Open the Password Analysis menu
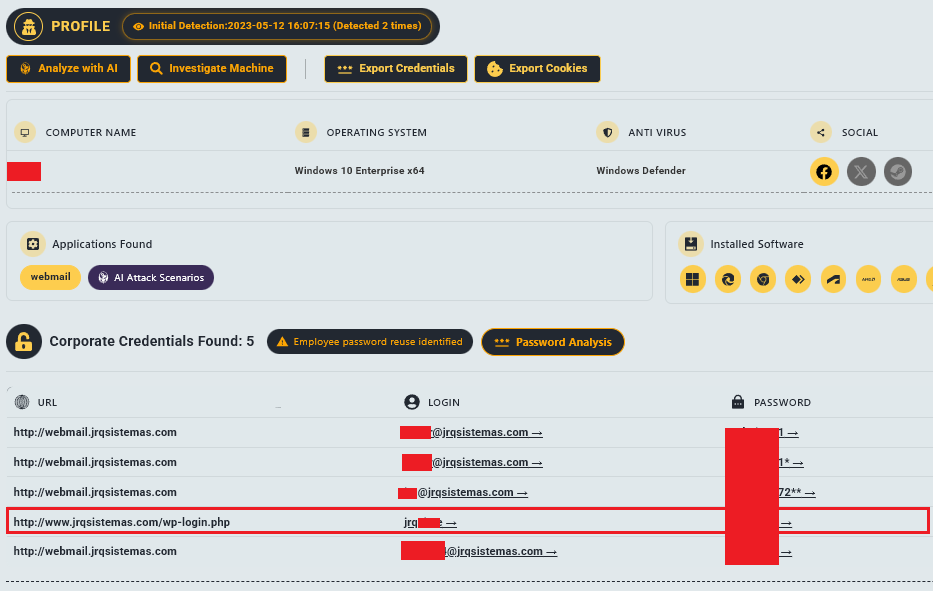The height and width of the screenshot is (591, 933). tap(552, 341)
